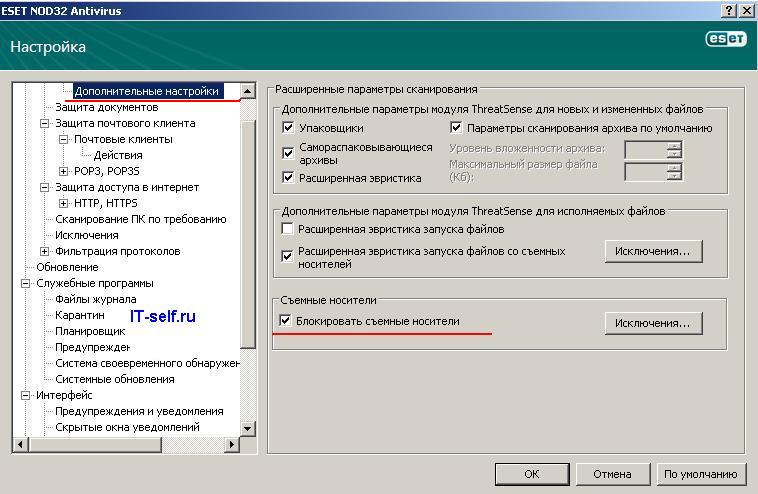The height and width of the screenshot is (494, 758).
Task: Uncheck Блокировать съемные носители
Action: [285, 320]
